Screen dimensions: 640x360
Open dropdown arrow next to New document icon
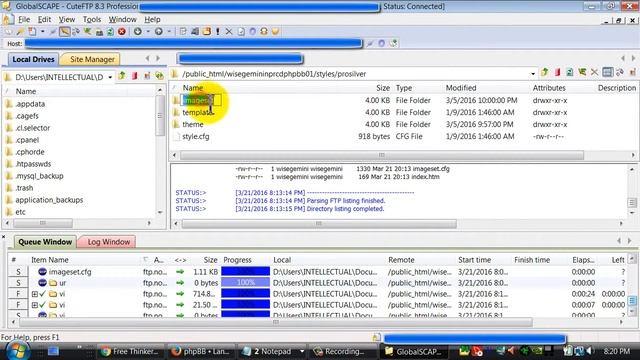click(42, 31)
